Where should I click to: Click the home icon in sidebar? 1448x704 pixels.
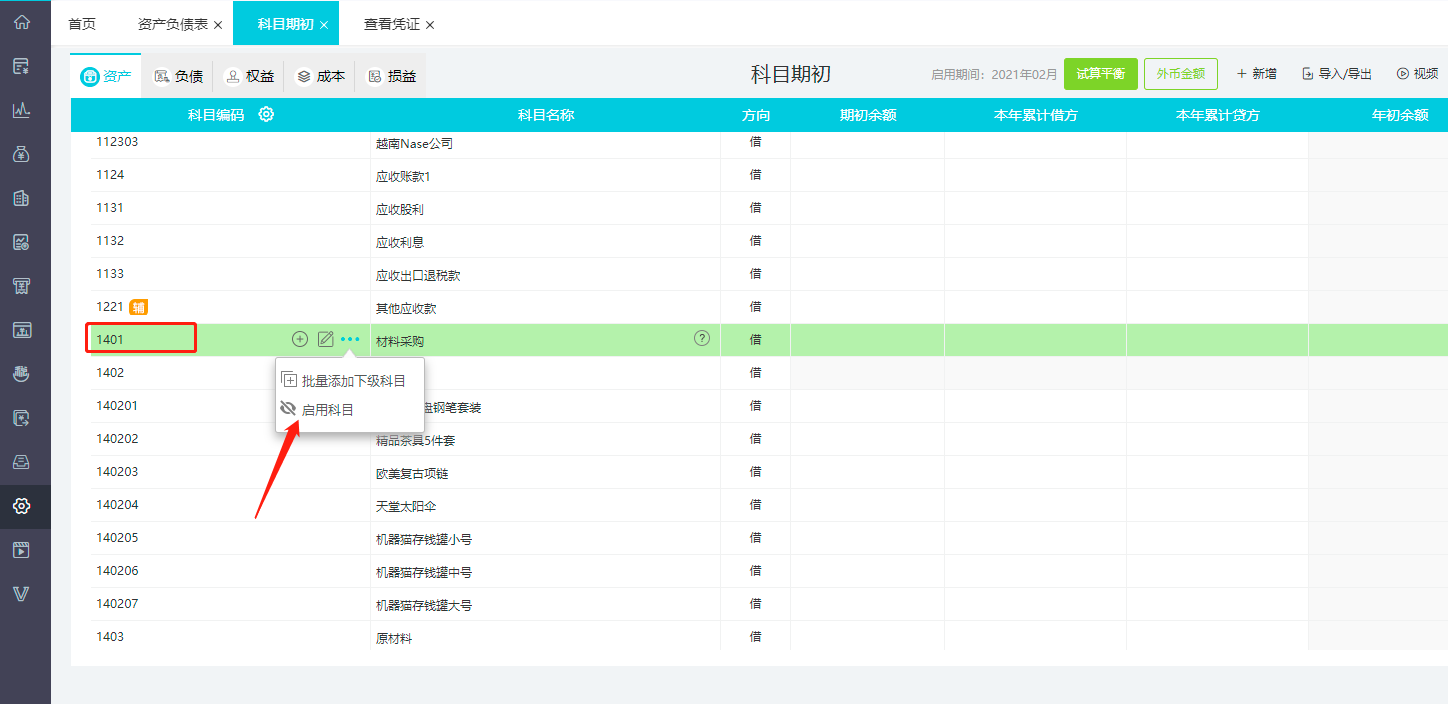click(x=21, y=22)
